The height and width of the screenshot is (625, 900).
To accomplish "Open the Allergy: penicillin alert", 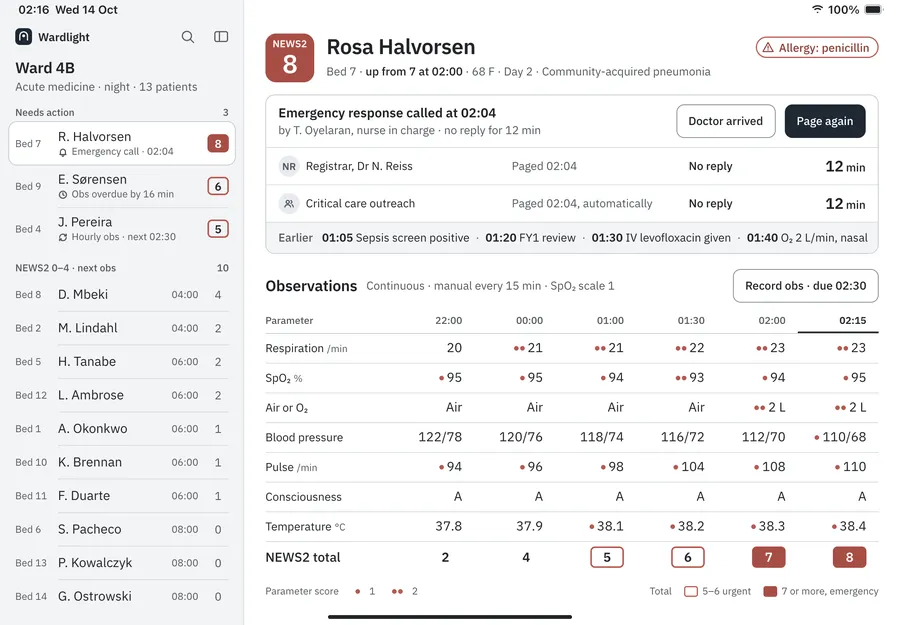I will (x=817, y=48).
